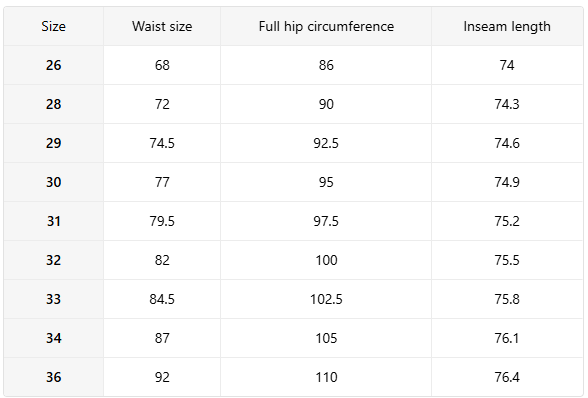This screenshot has width=588, height=398.
Task: Click waist value 74.5 cell
Action: 162,143
